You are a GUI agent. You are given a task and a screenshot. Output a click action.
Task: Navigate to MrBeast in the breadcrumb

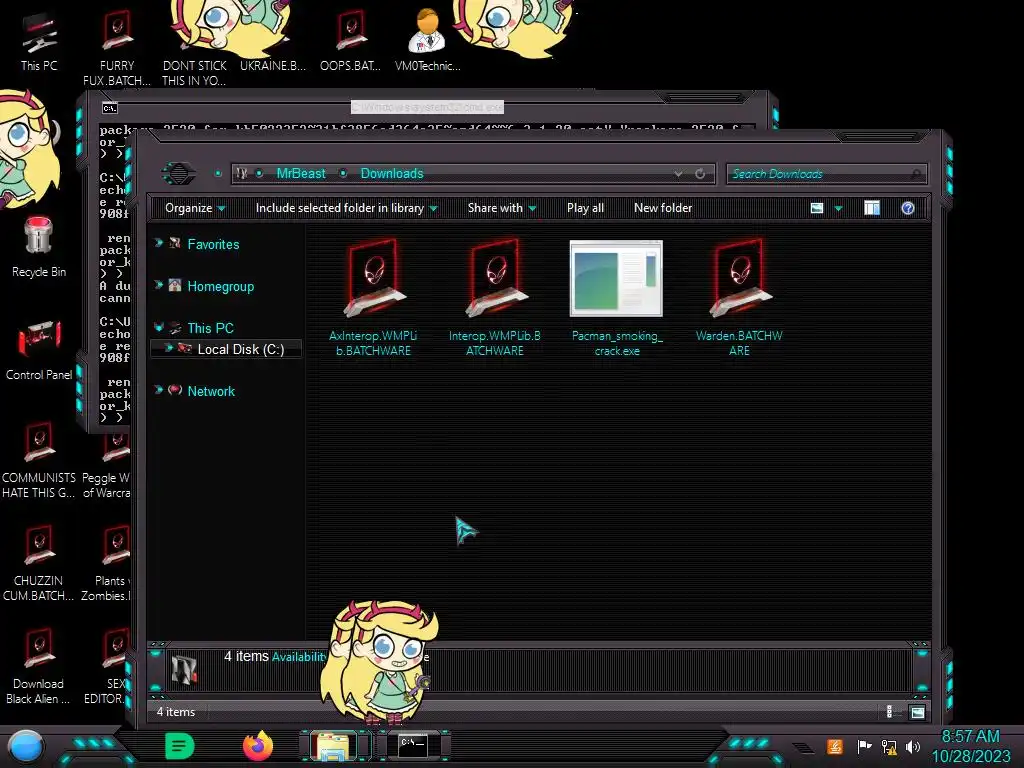coord(300,174)
